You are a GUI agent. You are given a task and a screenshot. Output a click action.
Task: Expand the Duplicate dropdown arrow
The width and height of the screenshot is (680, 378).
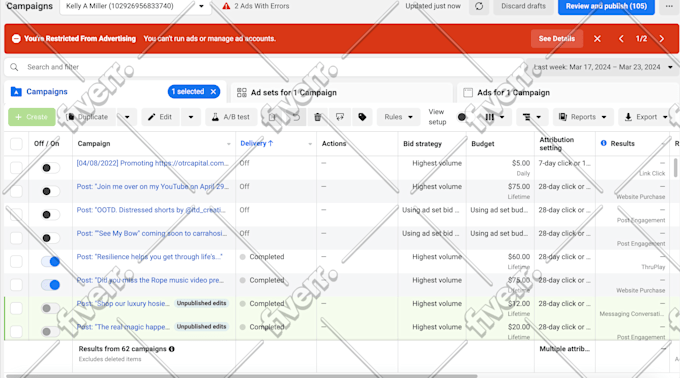[x=127, y=117]
